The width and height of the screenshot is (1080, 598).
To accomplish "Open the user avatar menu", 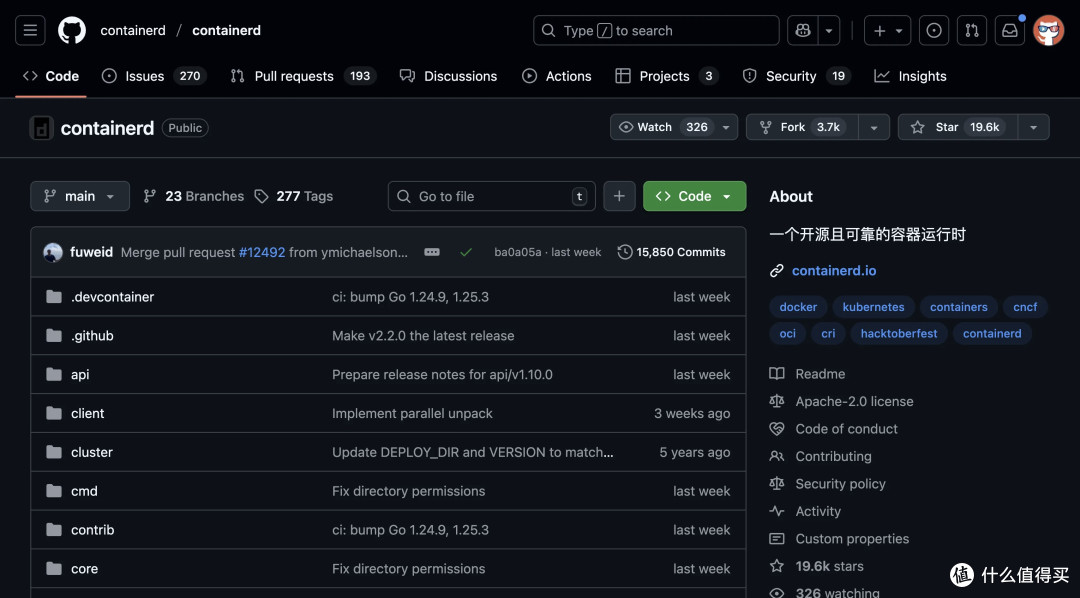I will coord(1048,30).
